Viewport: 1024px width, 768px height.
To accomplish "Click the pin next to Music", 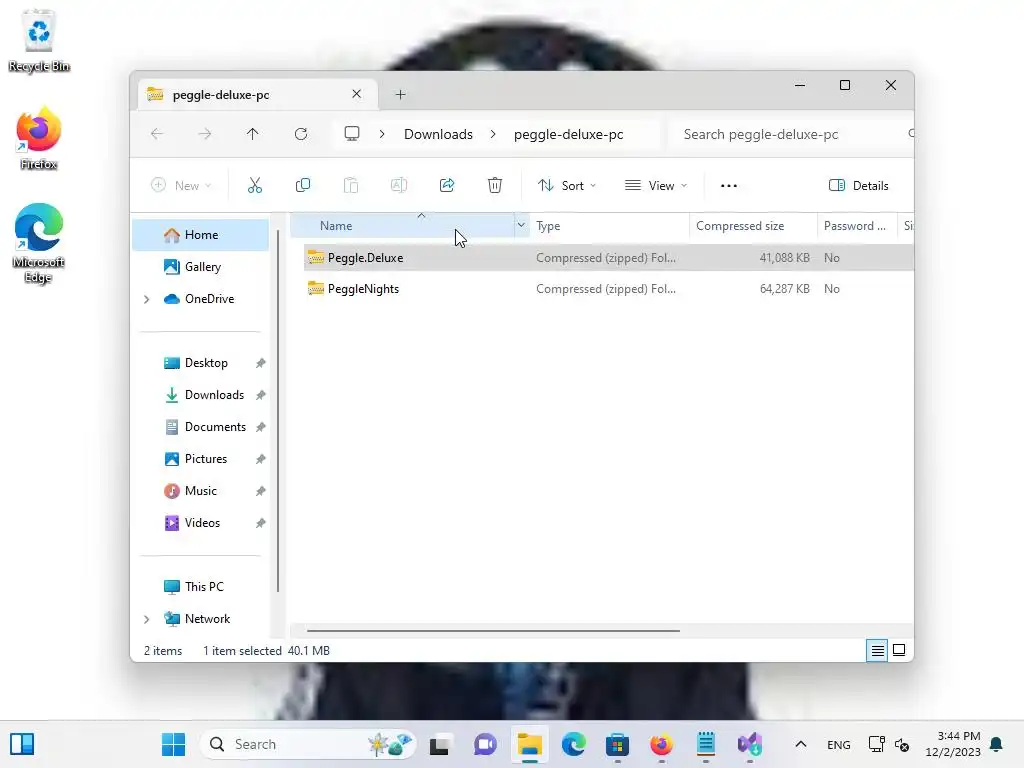I will (x=261, y=491).
